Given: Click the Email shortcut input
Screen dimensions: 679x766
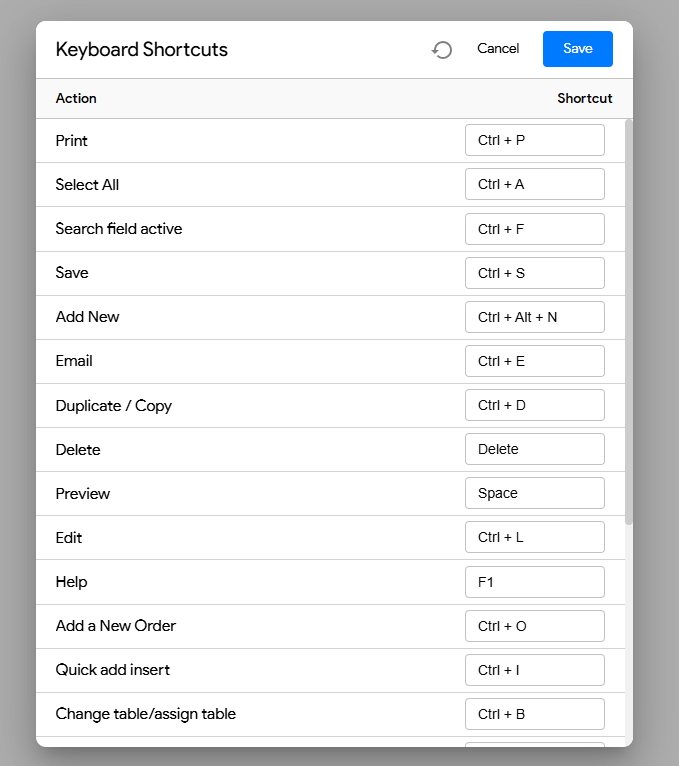Looking at the screenshot, I should point(535,361).
